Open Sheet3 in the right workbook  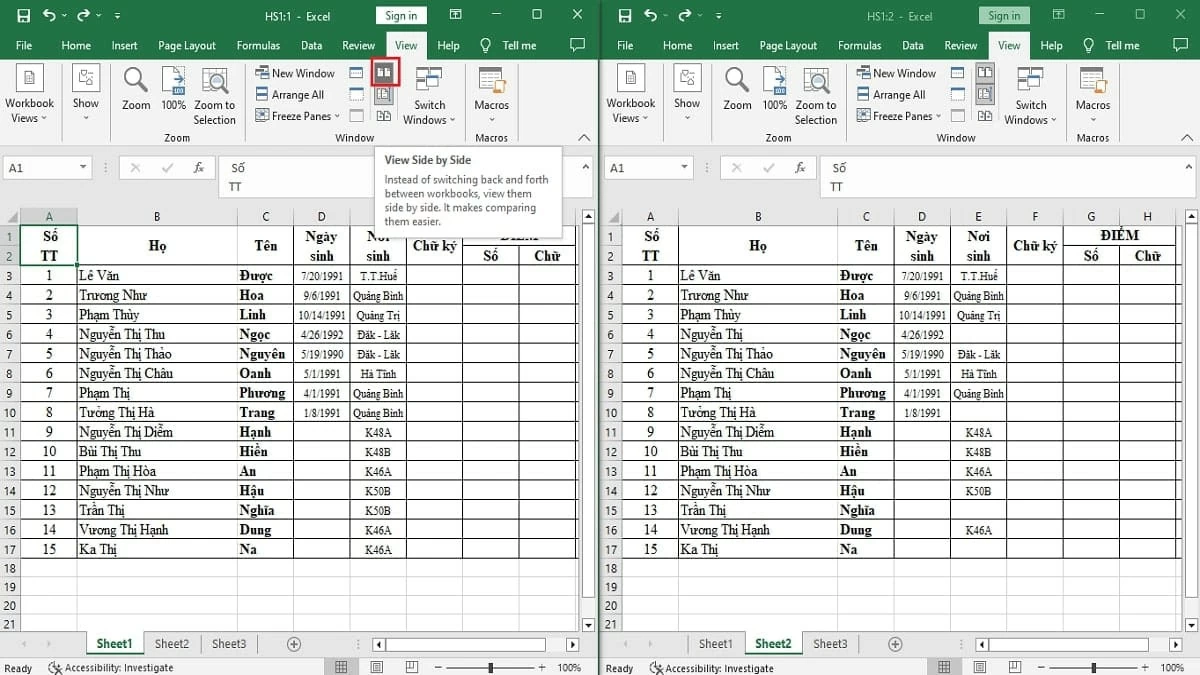pyautogui.click(x=830, y=643)
